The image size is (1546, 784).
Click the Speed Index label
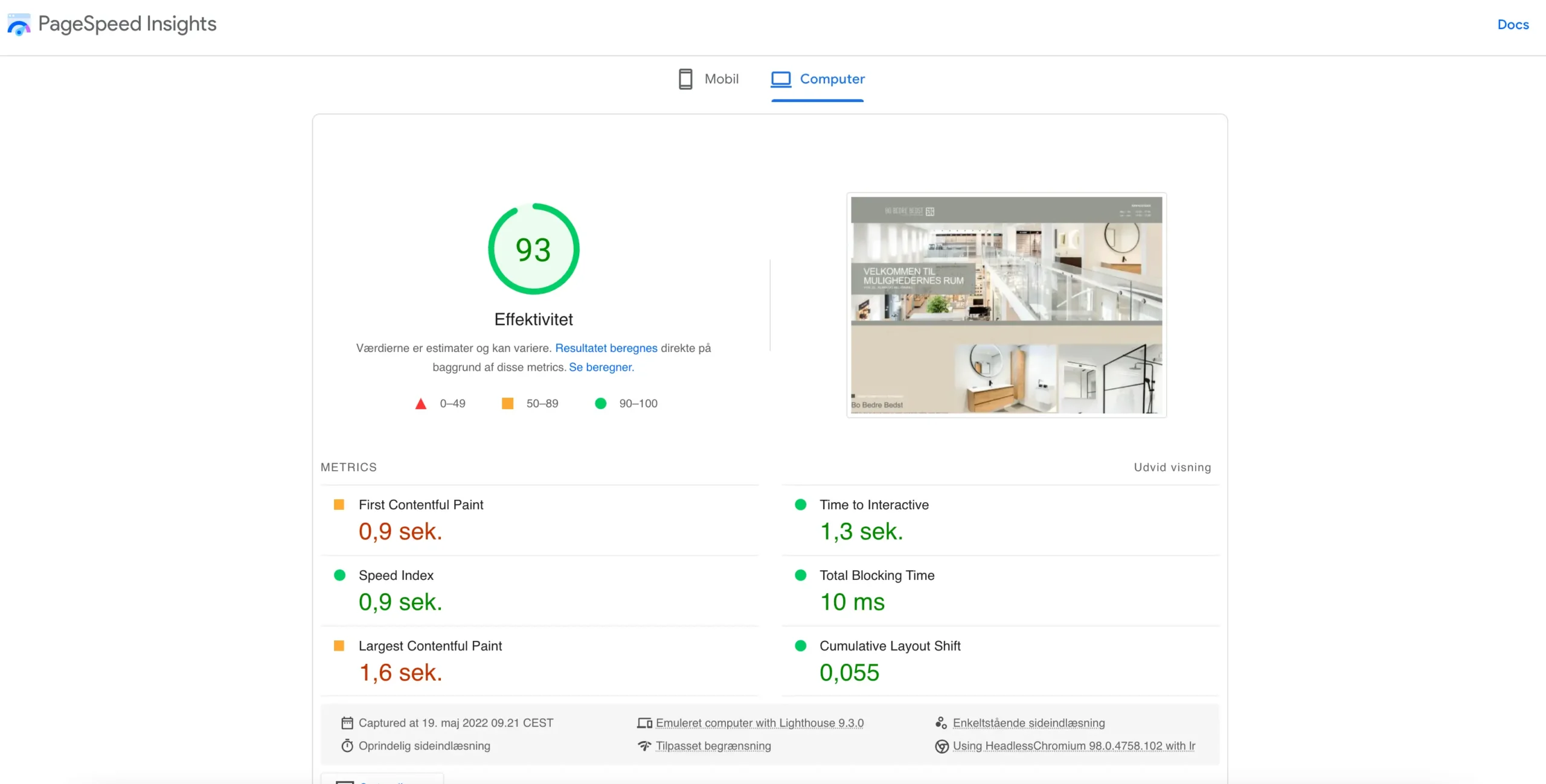[x=396, y=576]
